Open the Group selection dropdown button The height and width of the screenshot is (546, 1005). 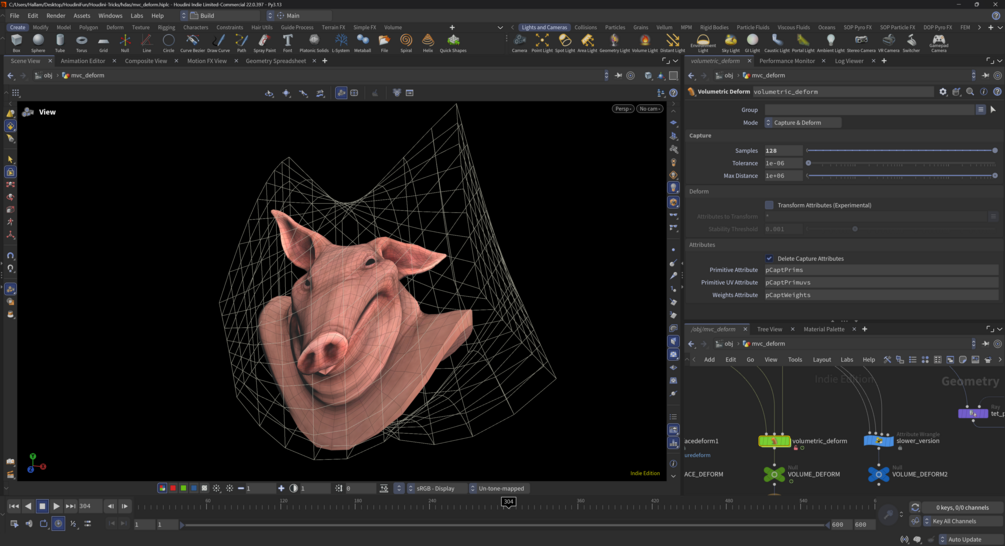coord(981,110)
